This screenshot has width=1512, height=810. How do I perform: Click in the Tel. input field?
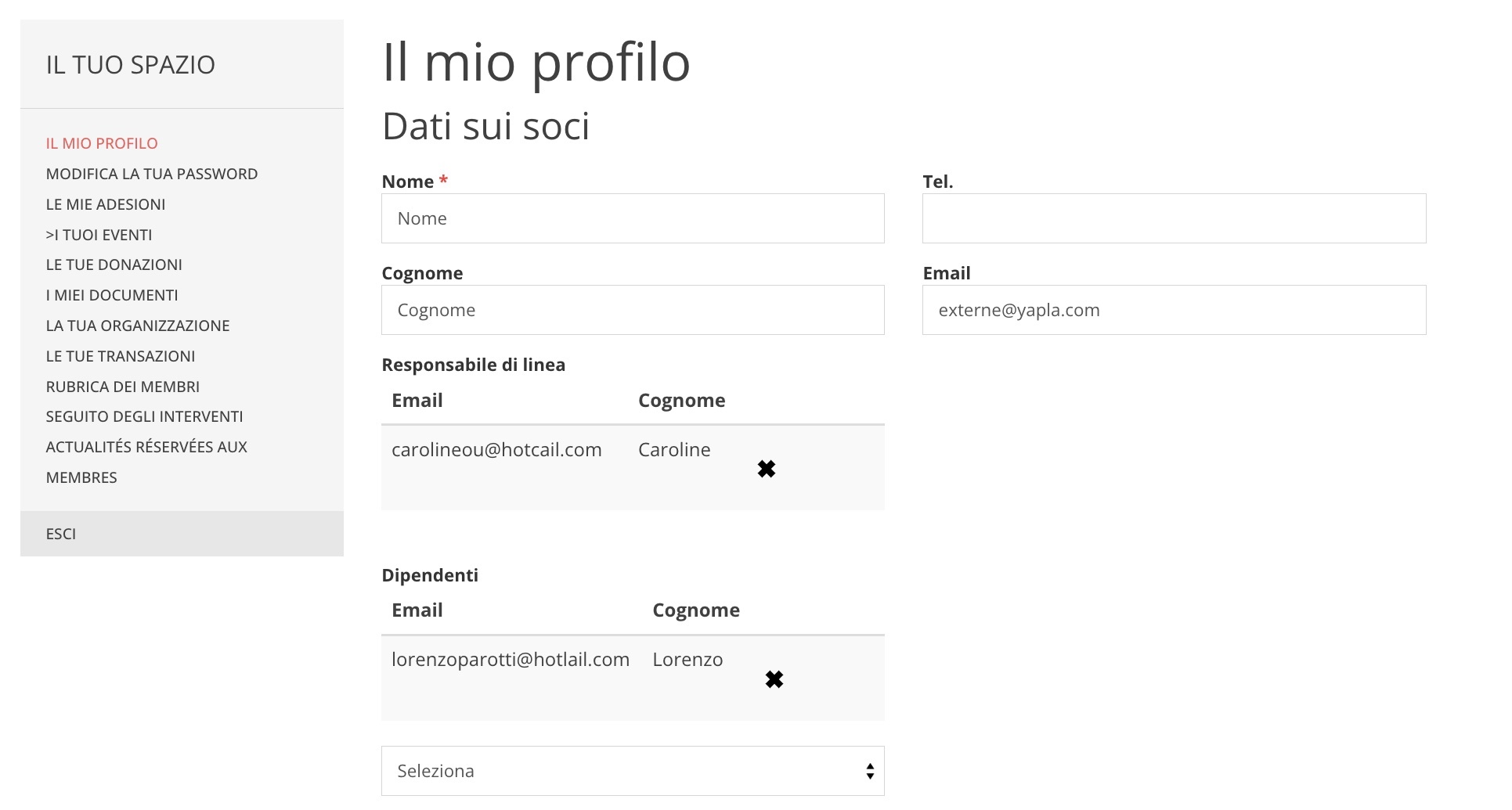(1173, 218)
